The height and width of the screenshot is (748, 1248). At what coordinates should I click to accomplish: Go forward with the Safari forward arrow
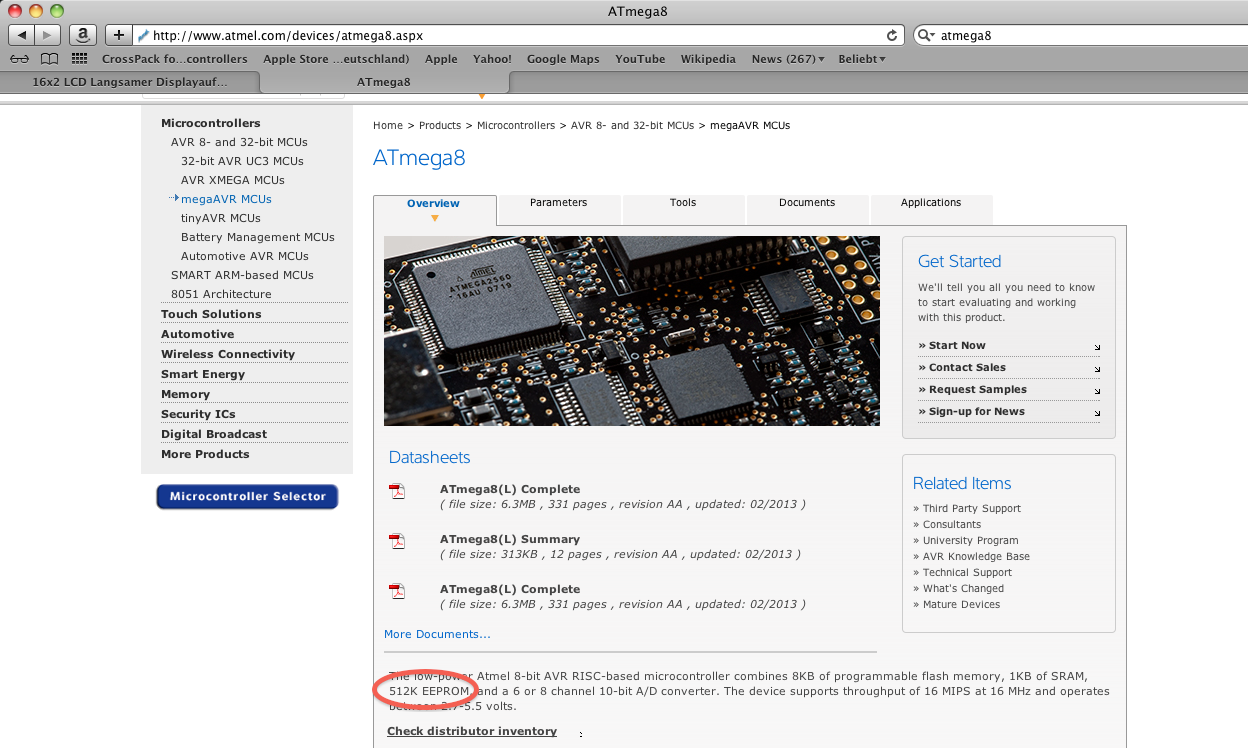pyautogui.click(x=48, y=35)
